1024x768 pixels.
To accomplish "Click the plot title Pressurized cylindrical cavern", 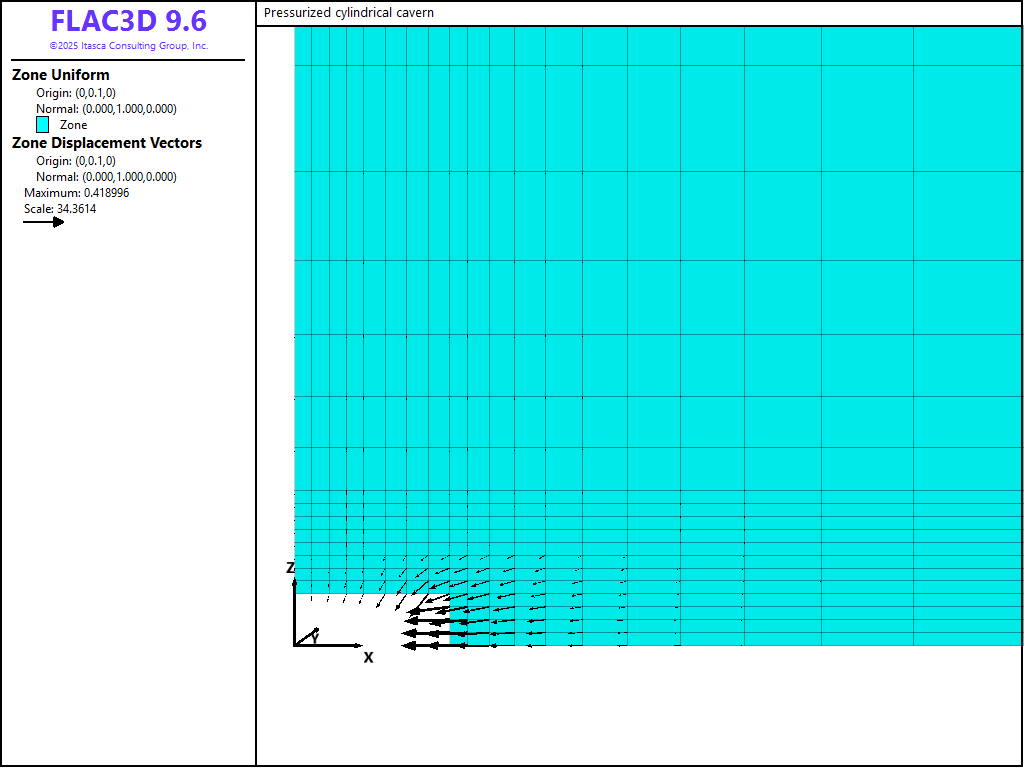I will click(349, 13).
